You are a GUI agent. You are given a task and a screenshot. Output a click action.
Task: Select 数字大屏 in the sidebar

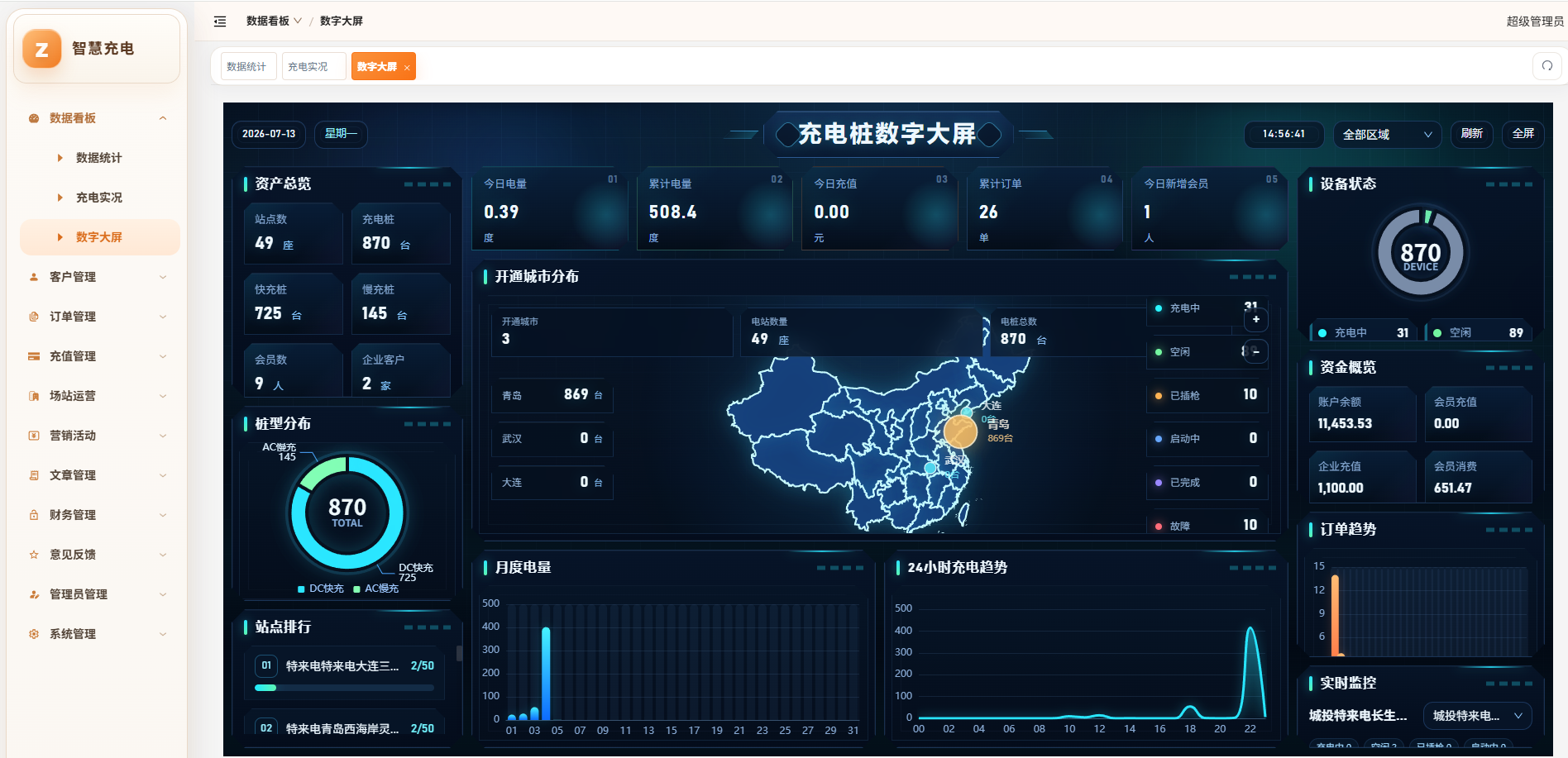pos(99,237)
